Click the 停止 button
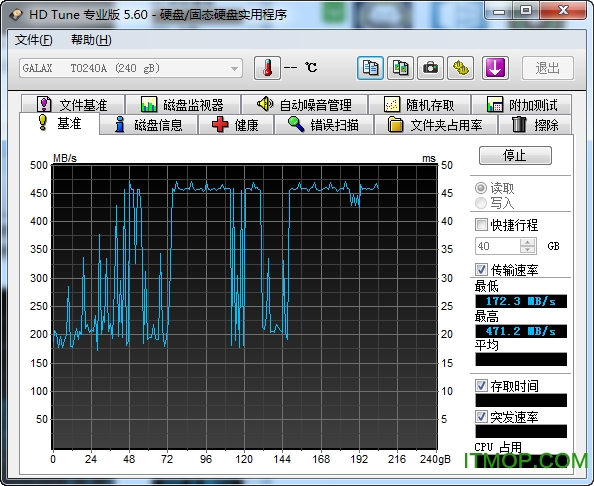The width and height of the screenshot is (594, 486). coord(515,155)
